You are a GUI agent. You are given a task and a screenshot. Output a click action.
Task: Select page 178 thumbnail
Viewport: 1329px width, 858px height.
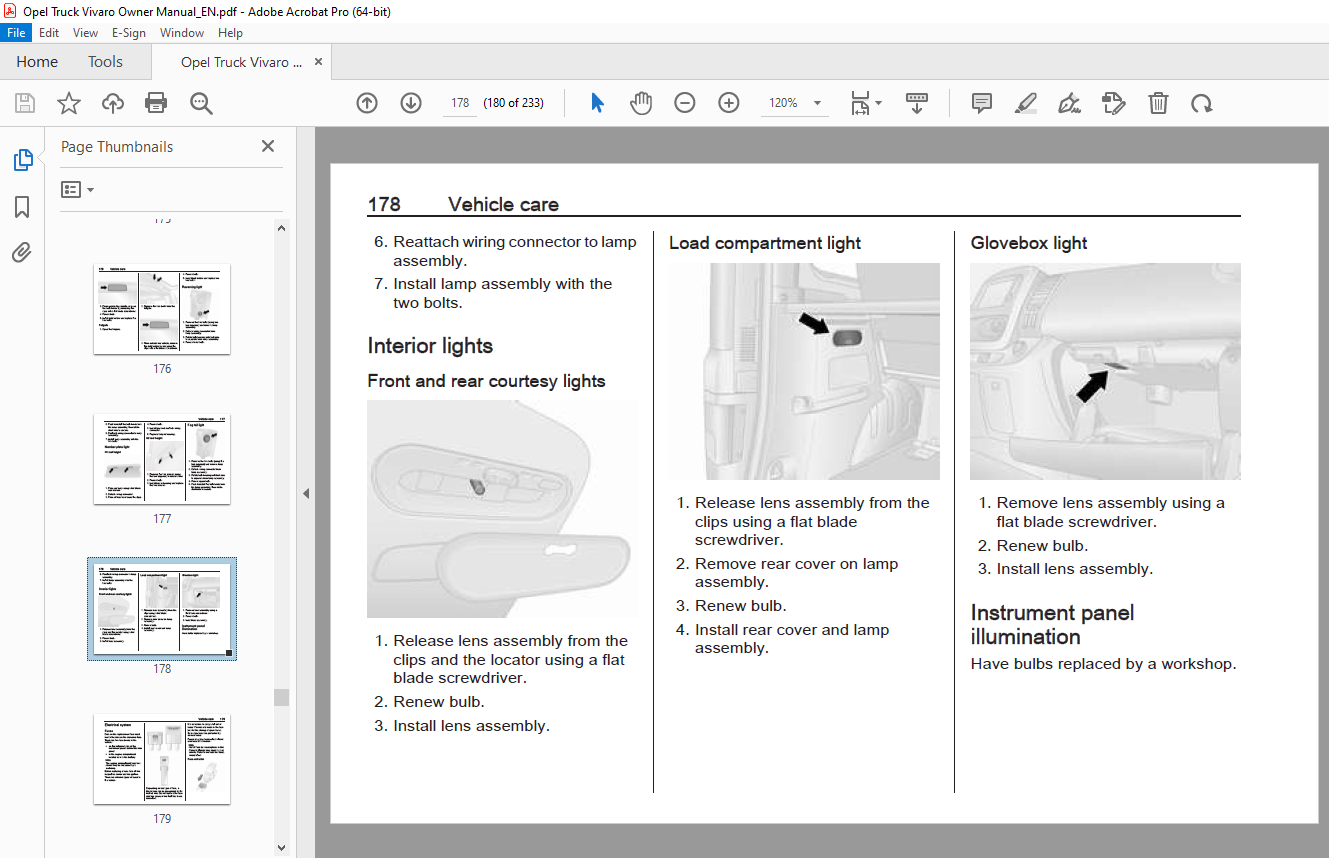(162, 609)
